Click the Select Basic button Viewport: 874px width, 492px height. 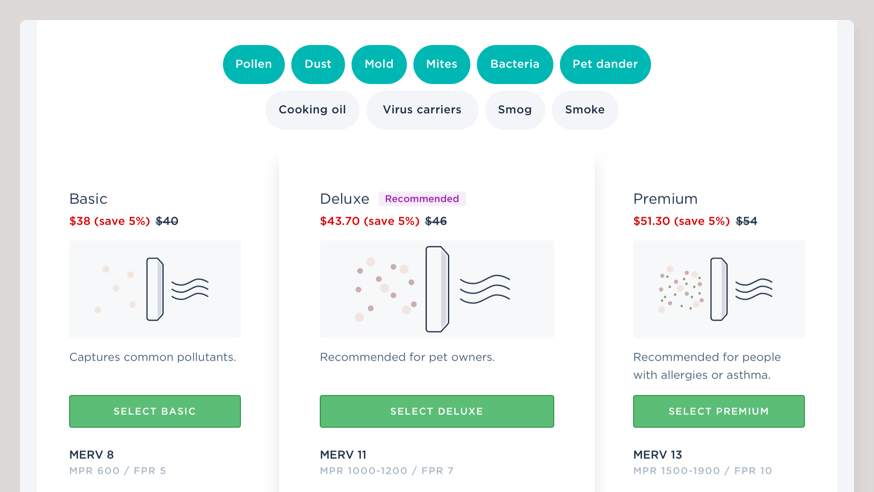coord(155,411)
